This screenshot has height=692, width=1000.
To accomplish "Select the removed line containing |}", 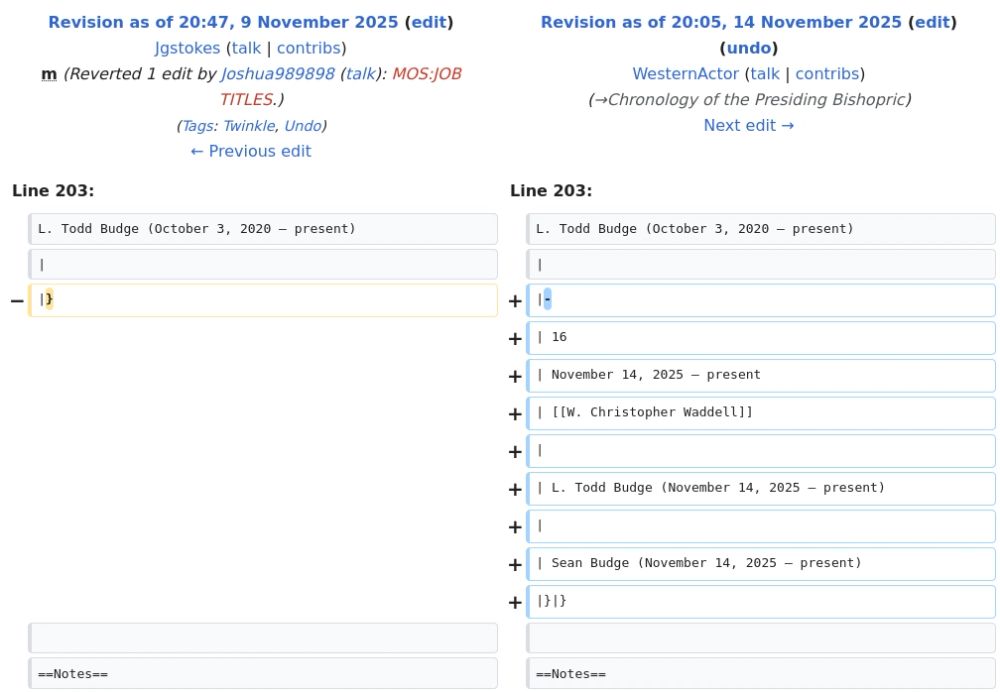I will 263,299.
